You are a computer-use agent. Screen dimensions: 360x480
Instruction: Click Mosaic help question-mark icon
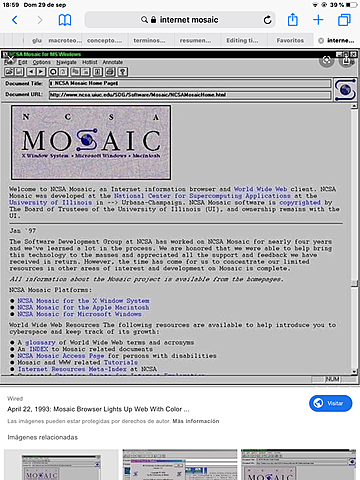click(x=123, y=72)
